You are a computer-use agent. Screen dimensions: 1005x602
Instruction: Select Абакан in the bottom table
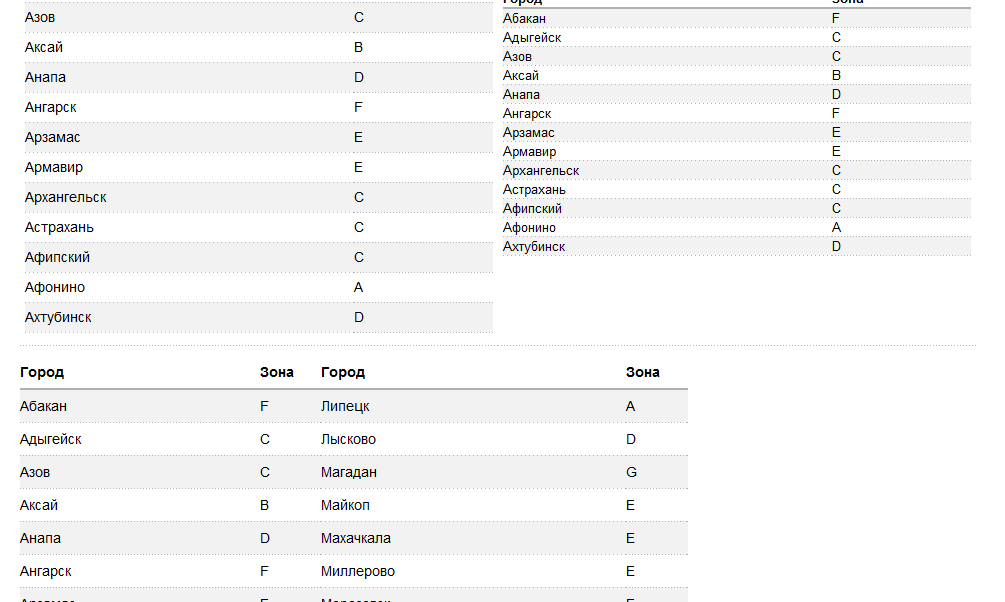coord(44,406)
